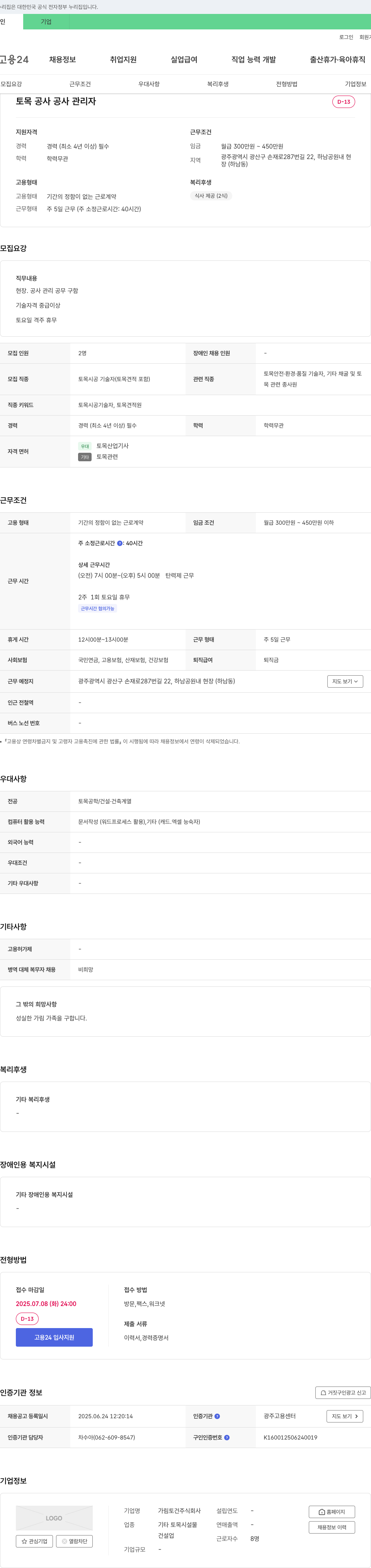This screenshot has height=1568, width=371.
Task: Open the 출산휴가·육아휴직 menu
Action: (x=337, y=60)
